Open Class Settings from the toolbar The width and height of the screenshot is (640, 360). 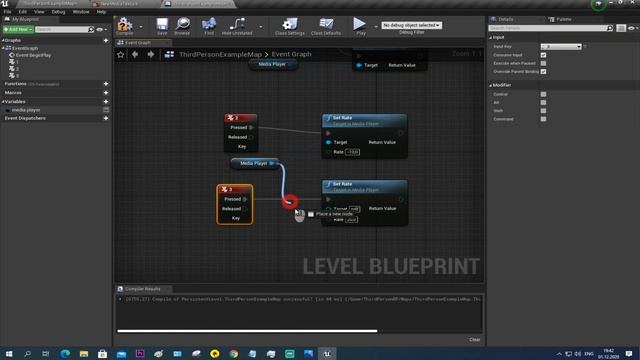(x=290, y=24)
